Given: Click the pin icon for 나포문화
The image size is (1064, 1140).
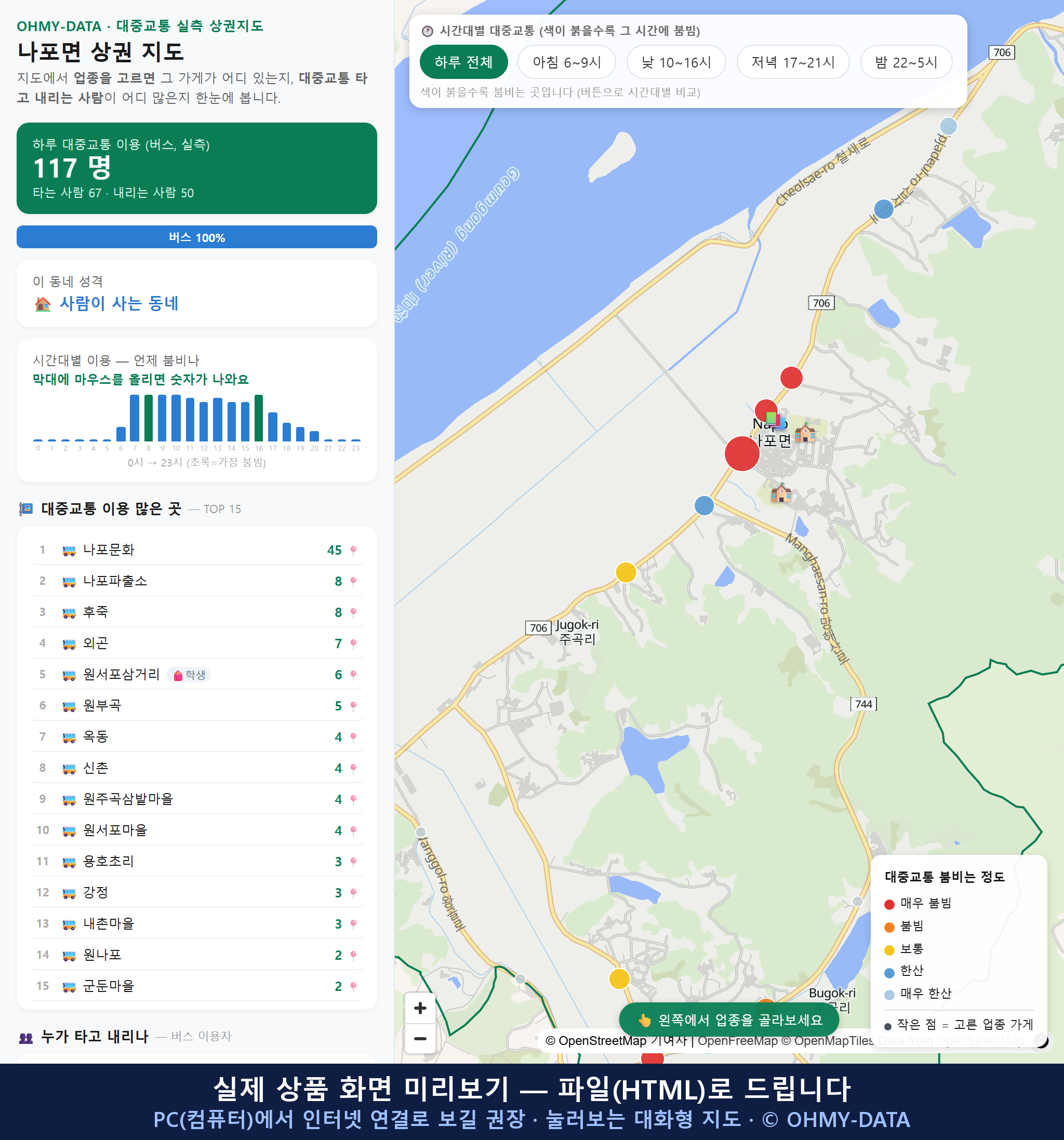Looking at the screenshot, I should [x=353, y=550].
